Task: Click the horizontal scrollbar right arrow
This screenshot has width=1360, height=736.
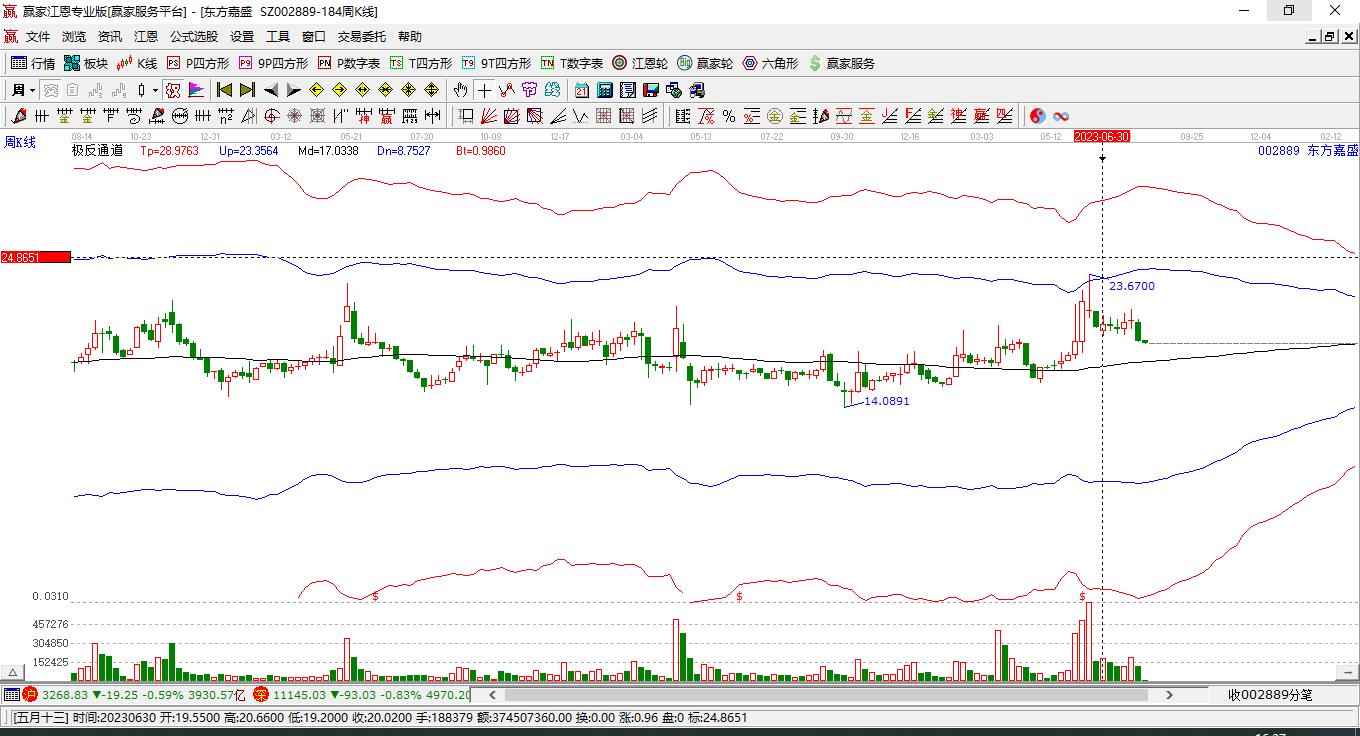Action: pyautogui.click(x=1169, y=694)
